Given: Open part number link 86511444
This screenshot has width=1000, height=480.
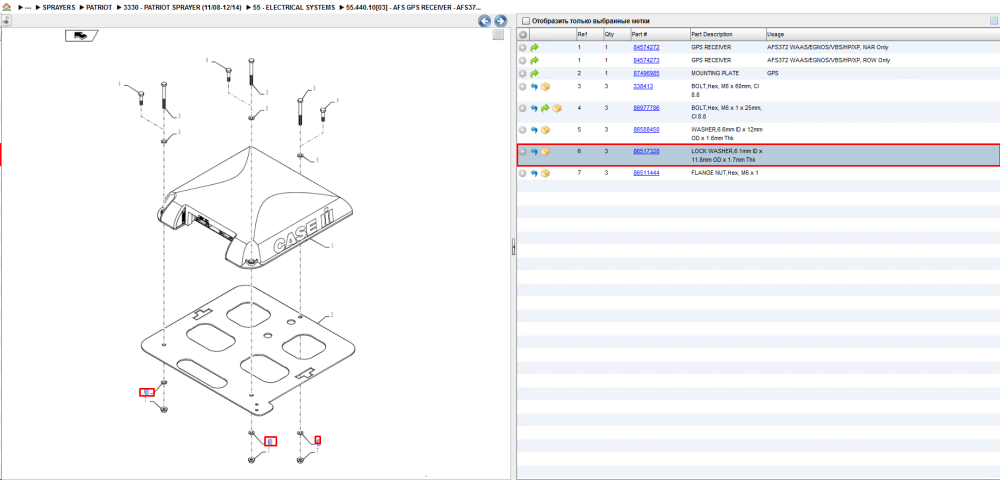Looking at the screenshot, I should [x=646, y=173].
